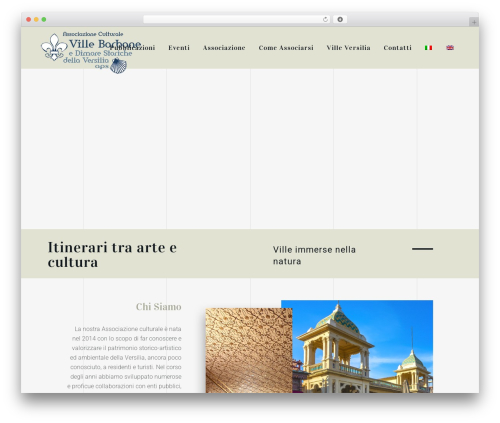Click the paragraph starting La nostra Associazione
Viewport: 500px width, 423px height.
pos(125,357)
